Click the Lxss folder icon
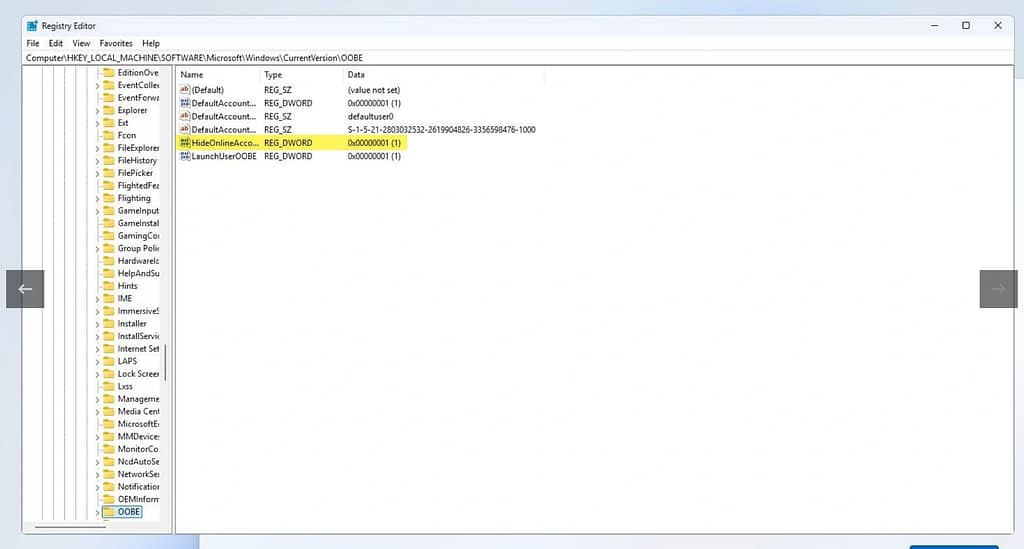 point(108,386)
